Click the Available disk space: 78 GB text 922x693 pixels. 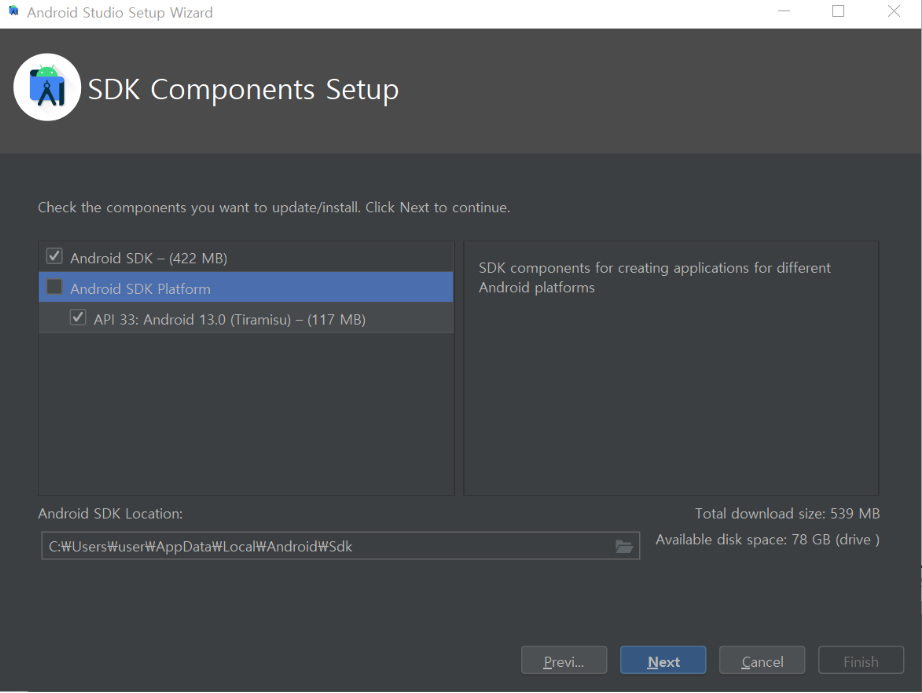point(767,540)
